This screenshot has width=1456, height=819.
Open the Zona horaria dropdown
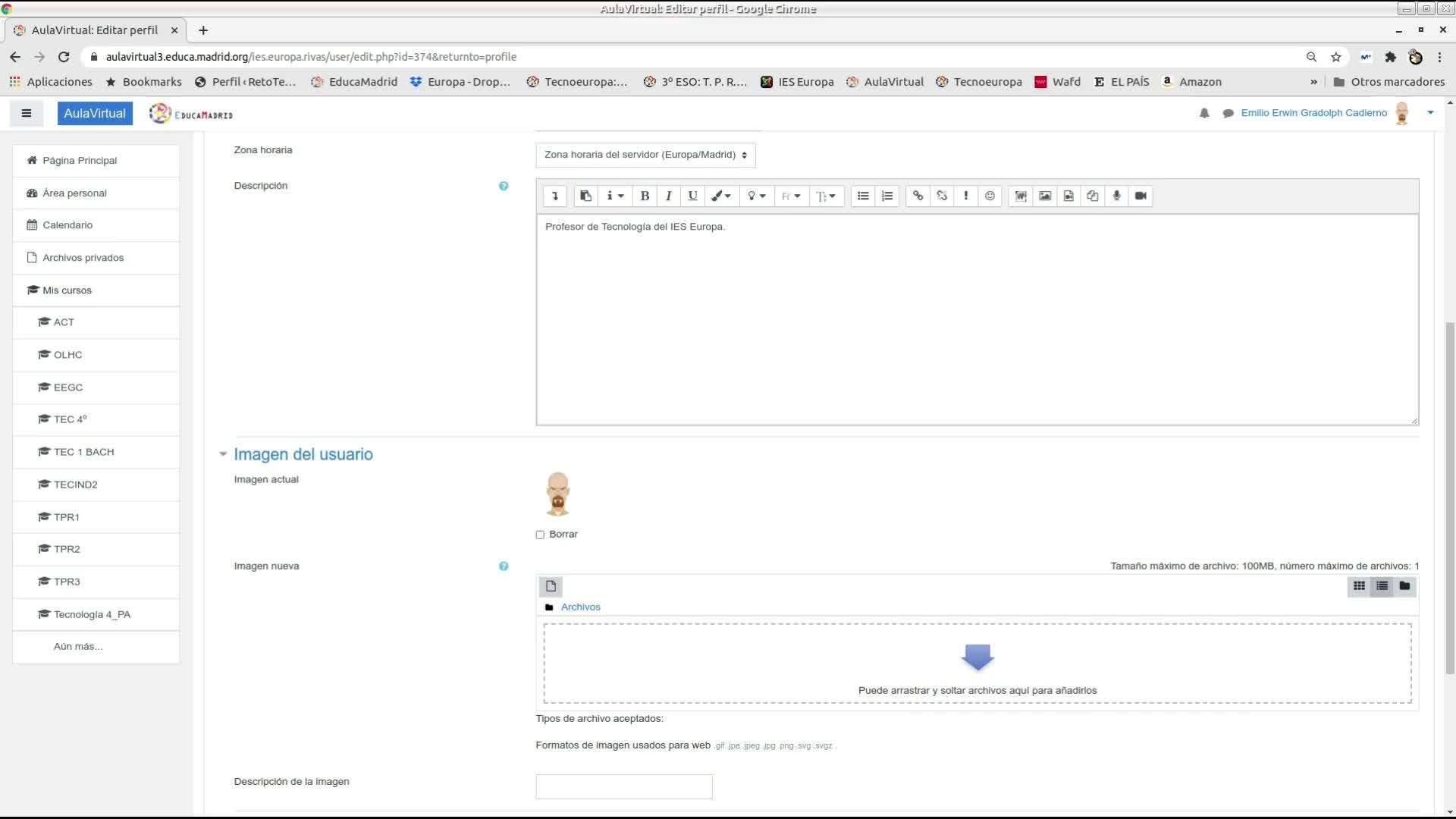(x=645, y=155)
